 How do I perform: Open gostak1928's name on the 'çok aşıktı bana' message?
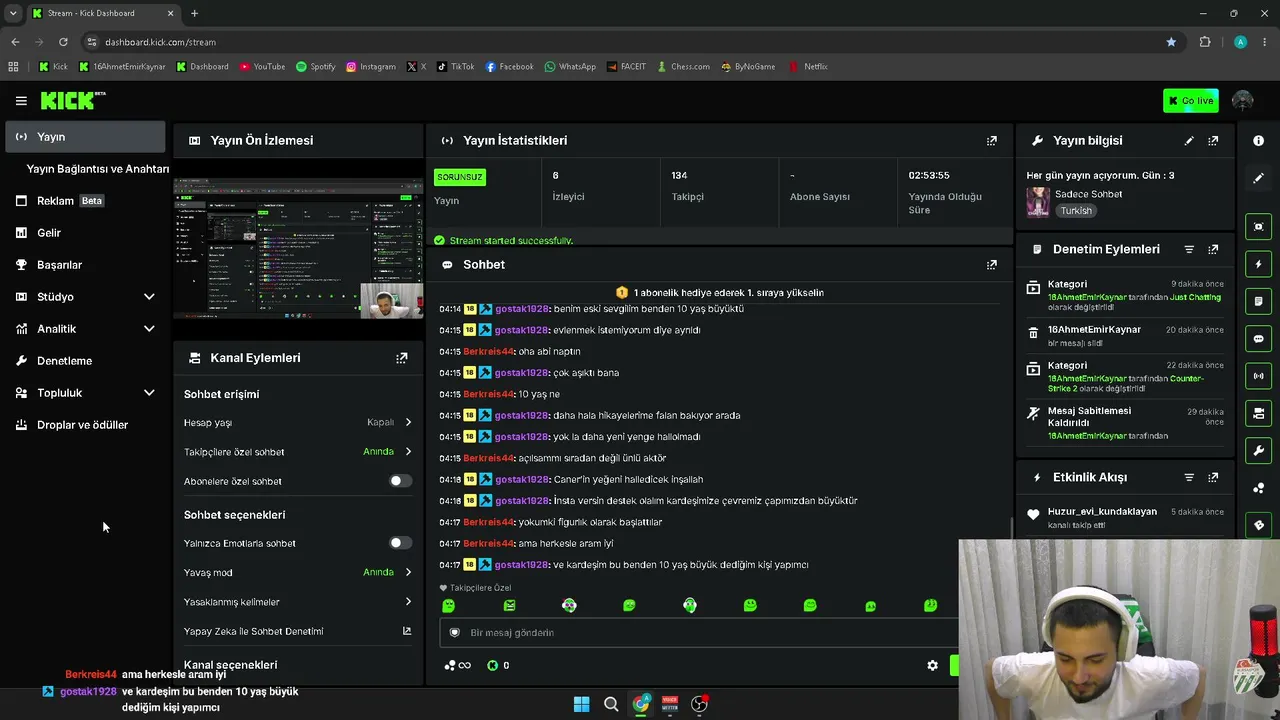pos(522,373)
